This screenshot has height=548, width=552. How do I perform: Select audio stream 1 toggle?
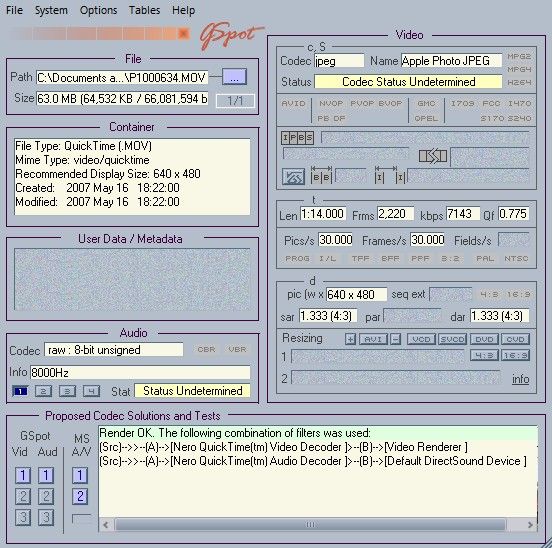(x=20, y=391)
